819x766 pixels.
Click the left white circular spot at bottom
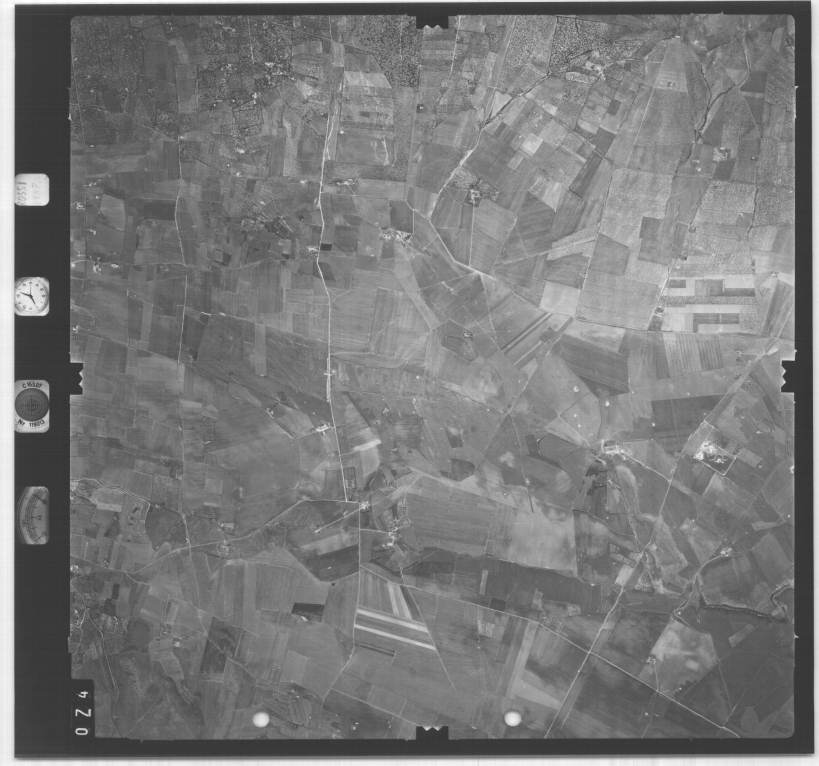(x=261, y=719)
